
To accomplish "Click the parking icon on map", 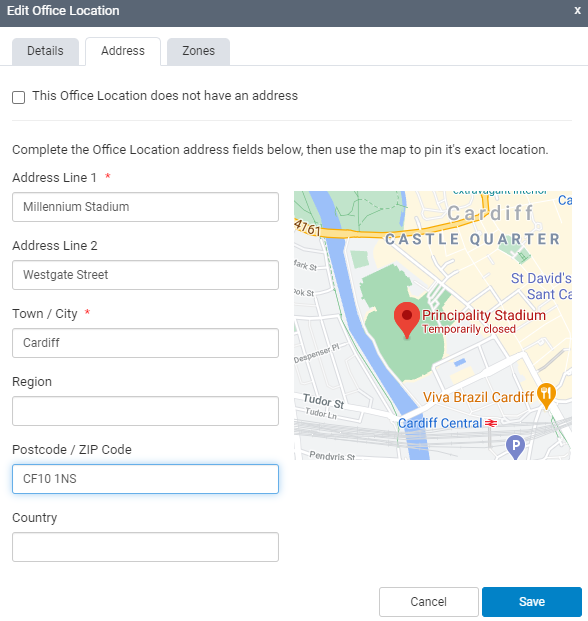I will [x=516, y=447].
